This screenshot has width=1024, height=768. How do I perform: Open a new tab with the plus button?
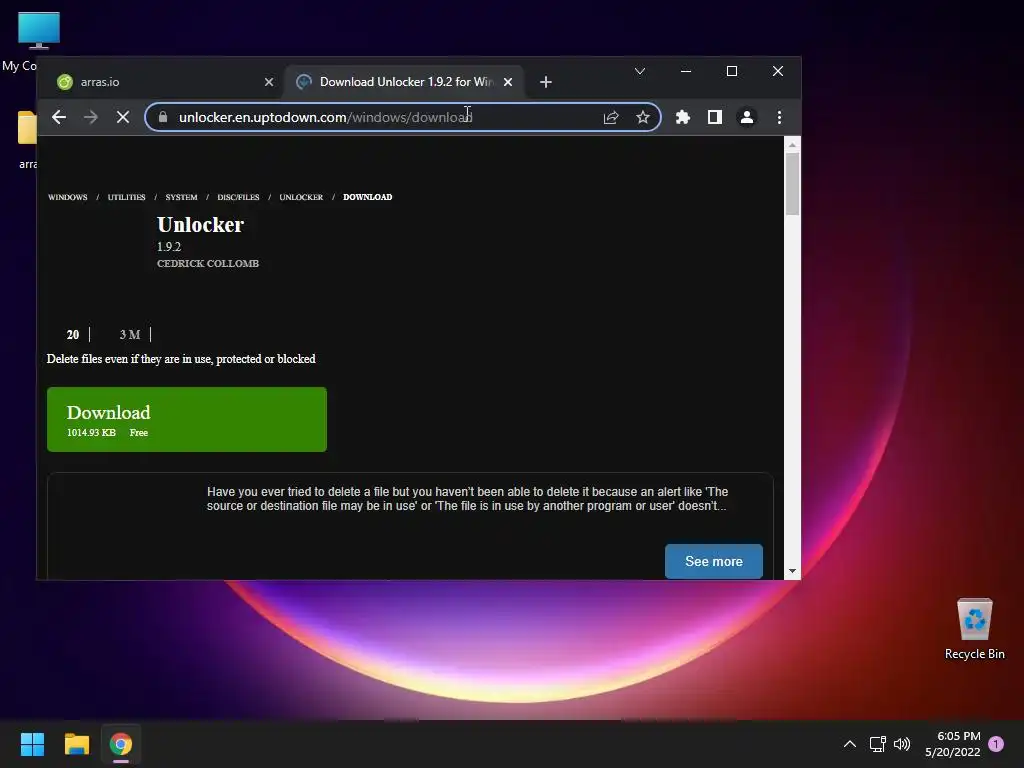click(546, 82)
